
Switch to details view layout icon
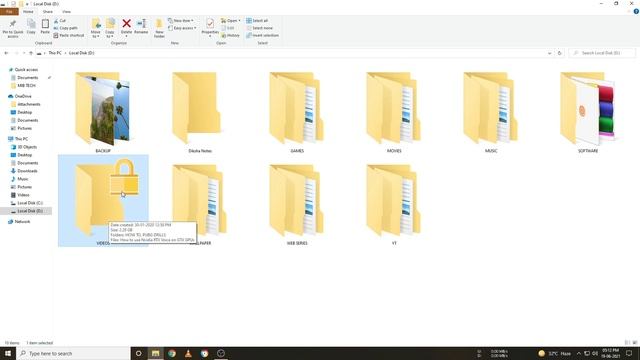pos(627,343)
